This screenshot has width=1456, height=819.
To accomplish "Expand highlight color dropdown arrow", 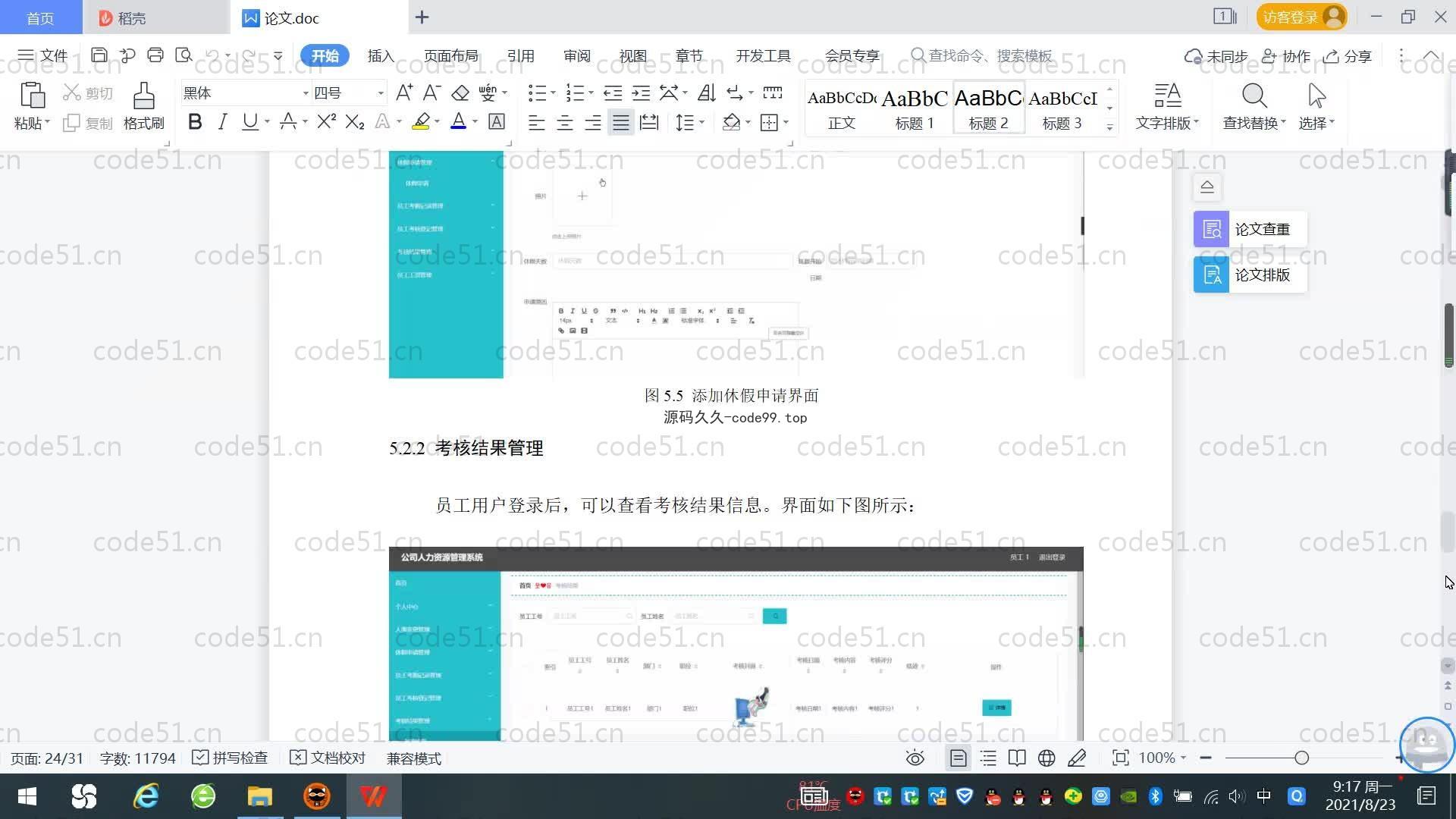I will point(437,122).
